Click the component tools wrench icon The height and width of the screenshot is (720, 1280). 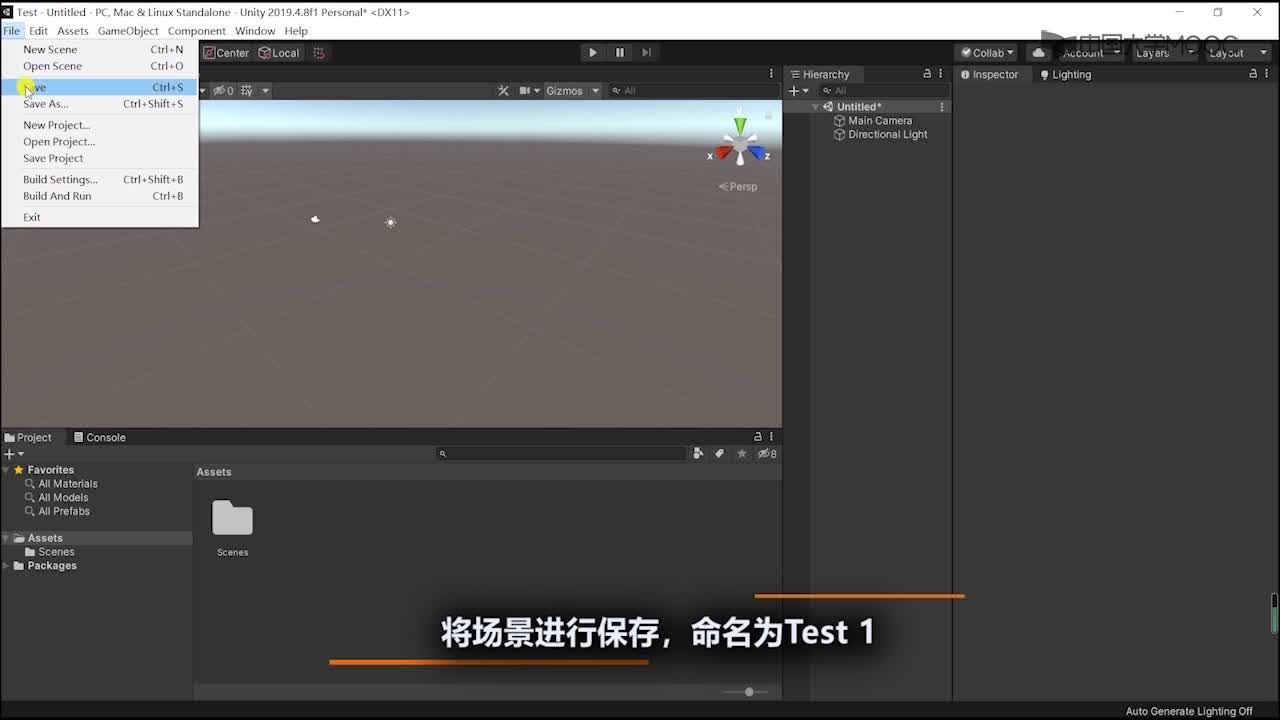coord(503,91)
